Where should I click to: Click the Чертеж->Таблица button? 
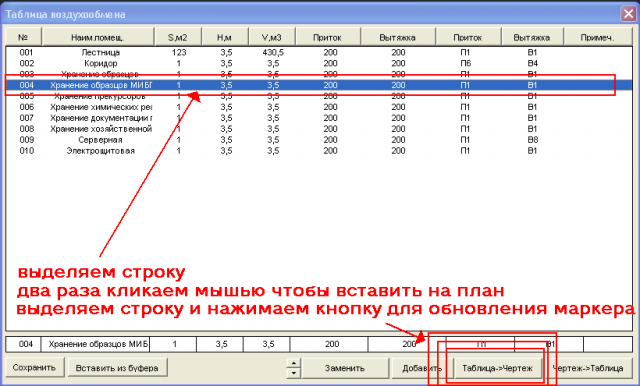coord(588,368)
